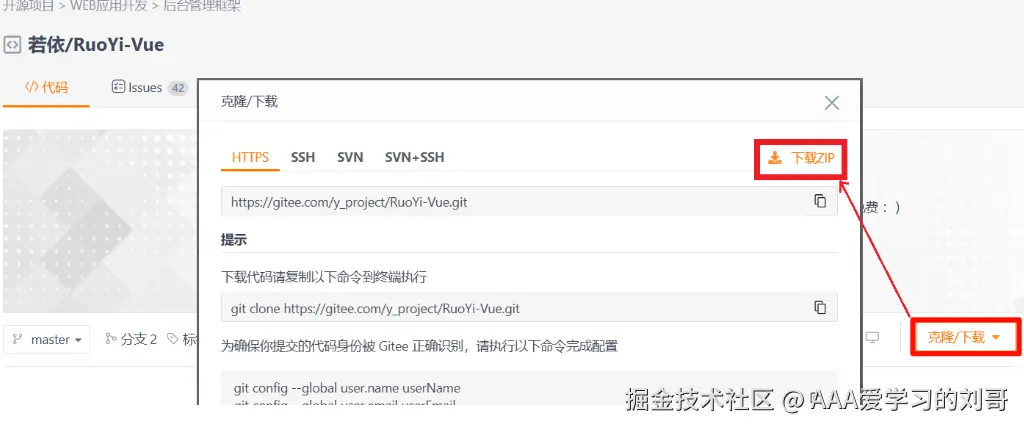1024x429 pixels.
Task: Click the monitor icon near 克隆/下载
Action: click(x=872, y=338)
